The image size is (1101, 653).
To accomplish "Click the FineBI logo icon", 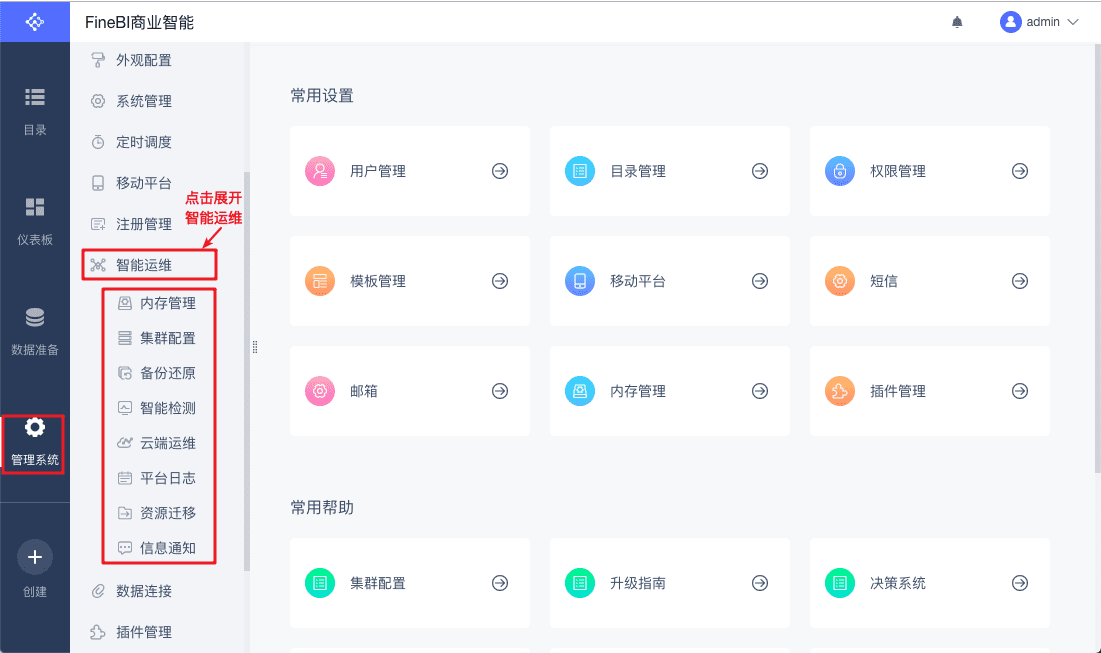I will tap(35, 21).
